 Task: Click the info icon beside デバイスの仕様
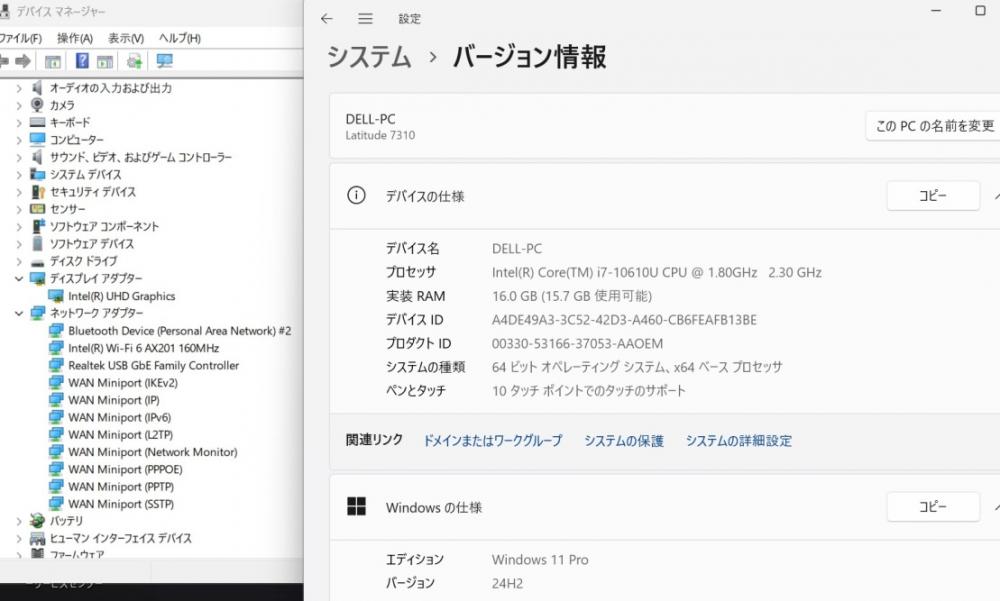(x=356, y=195)
